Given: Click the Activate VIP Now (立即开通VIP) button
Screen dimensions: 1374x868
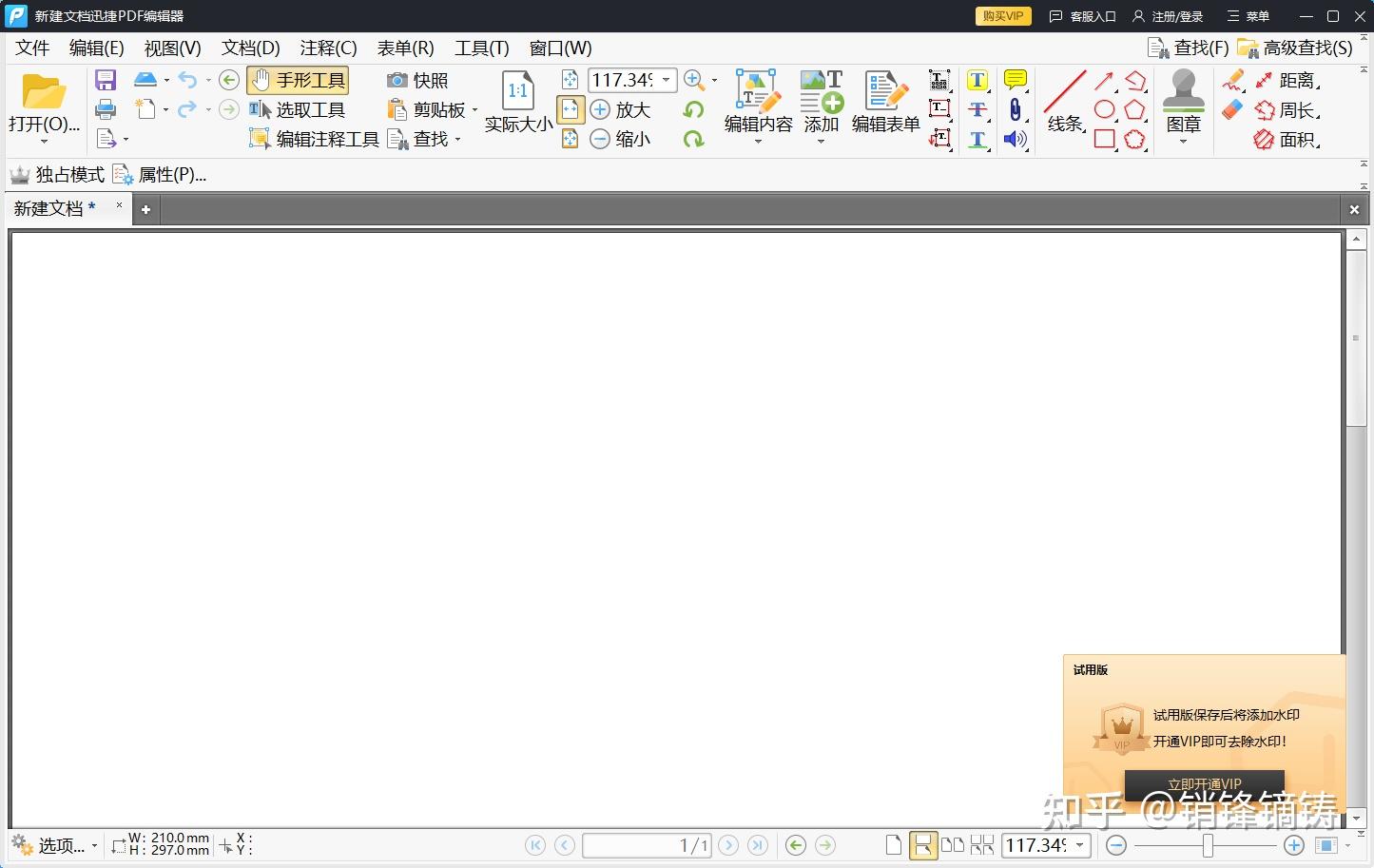Looking at the screenshot, I should (1205, 784).
